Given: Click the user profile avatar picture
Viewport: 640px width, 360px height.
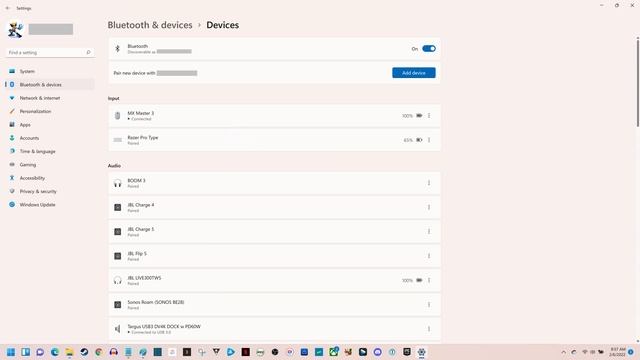Looking at the screenshot, I should 16,30.
